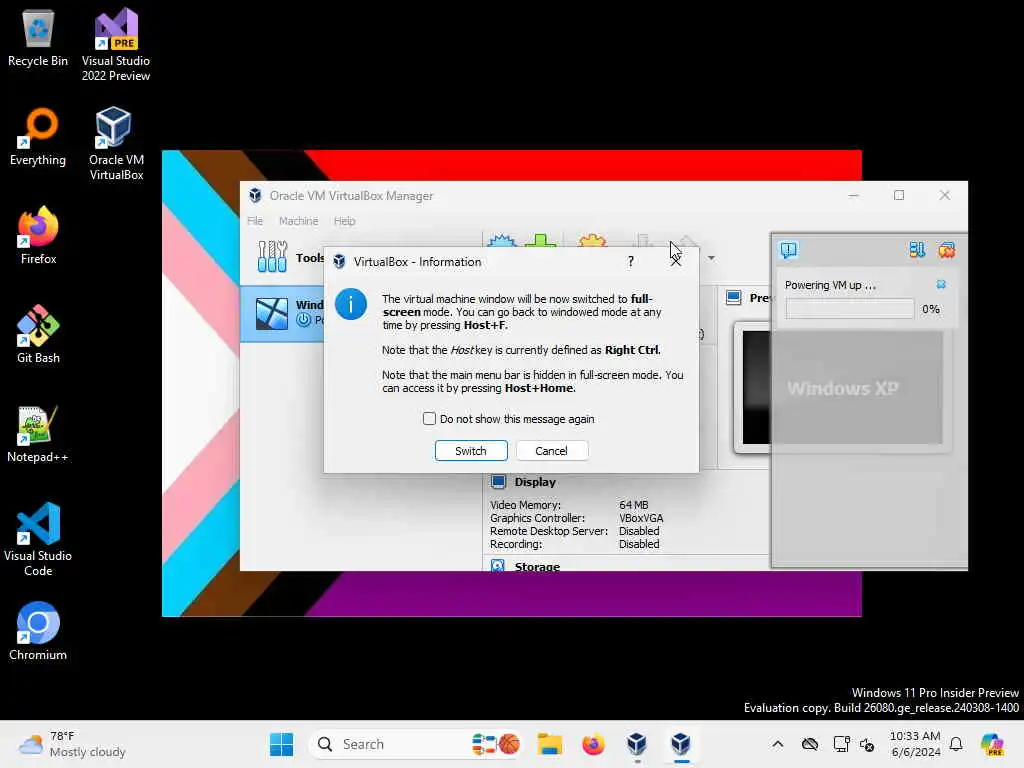
Task: Click the Preview section monitor icon
Action: pyautogui.click(x=734, y=298)
